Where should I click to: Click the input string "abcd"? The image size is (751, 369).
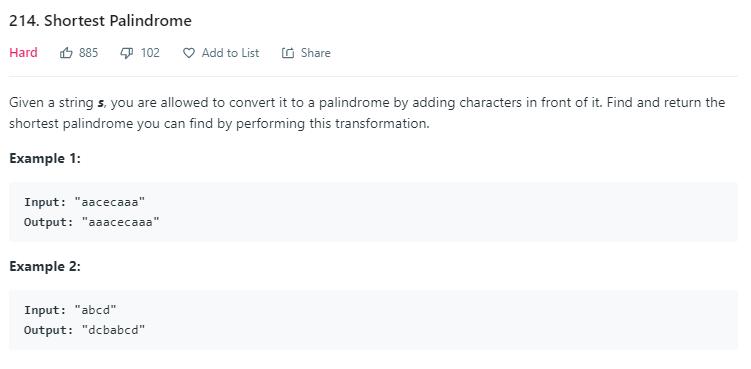(x=95, y=310)
